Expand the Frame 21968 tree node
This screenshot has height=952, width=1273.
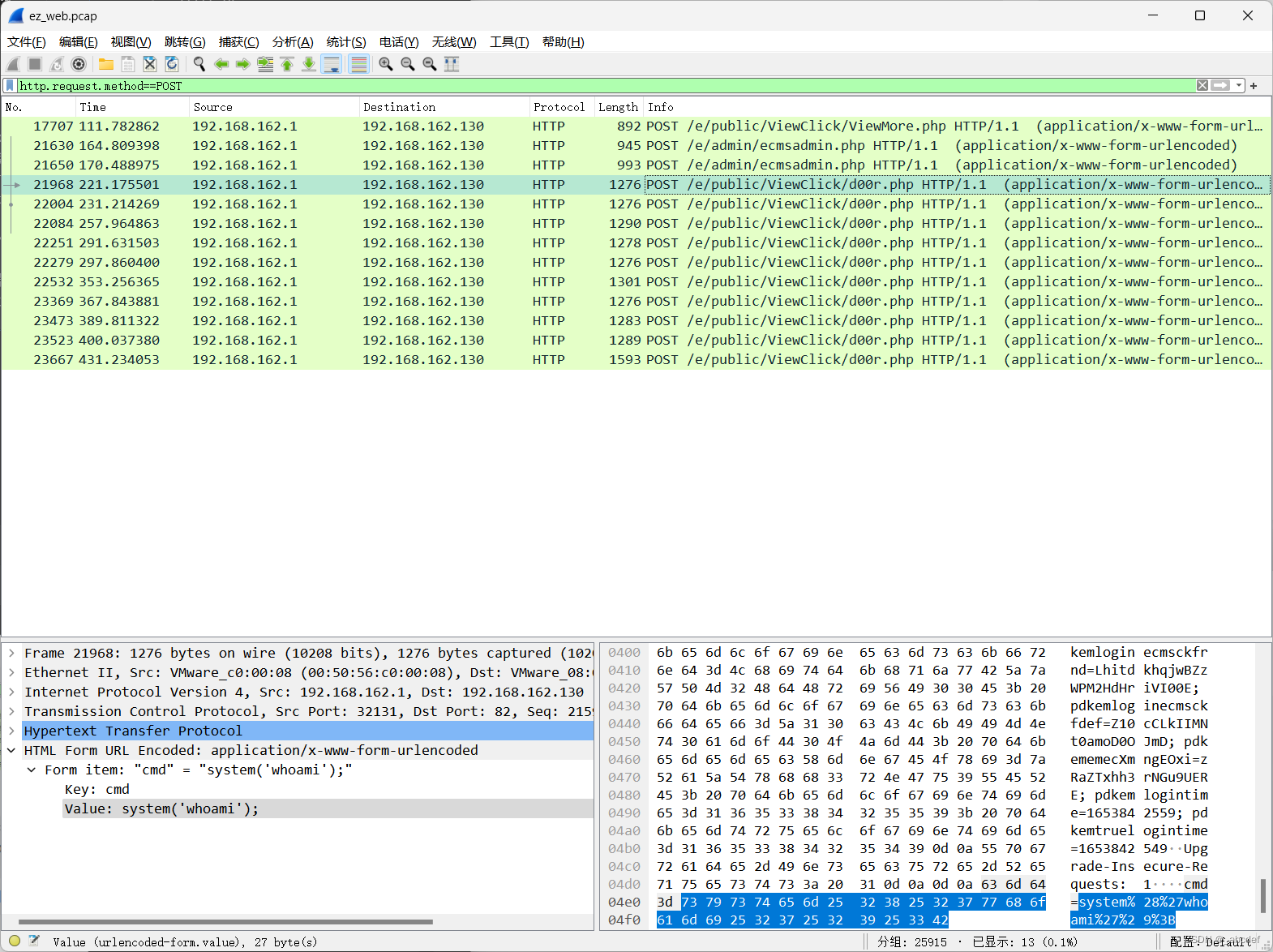tap(12, 653)
